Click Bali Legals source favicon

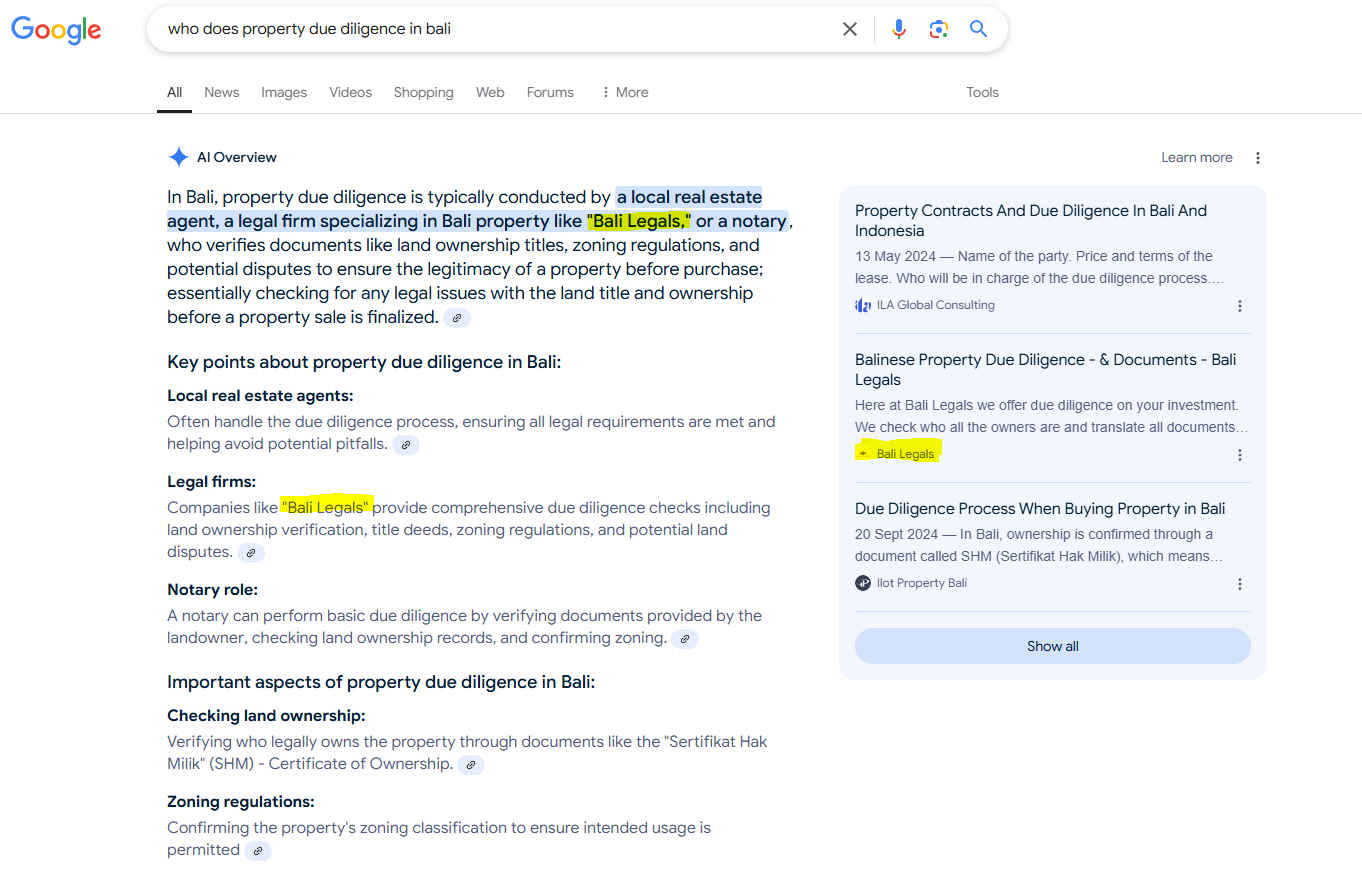[863, 454]
